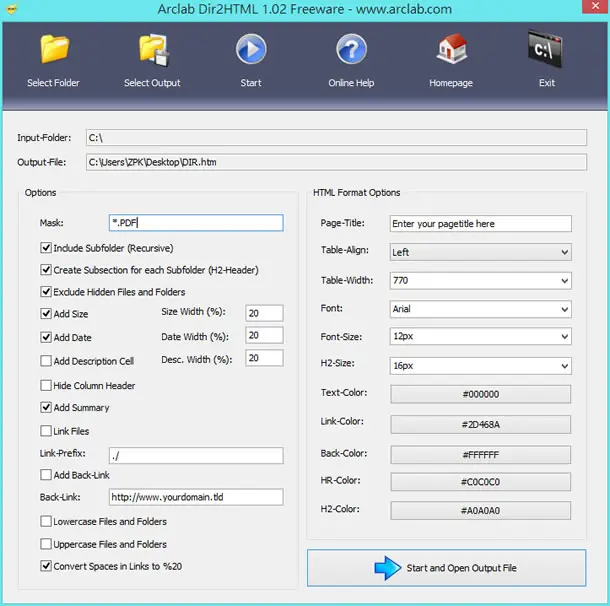Pick Text-Color #000000 swatch button
The width and height of the screenshot is (610, 606).
pos(480,394)
